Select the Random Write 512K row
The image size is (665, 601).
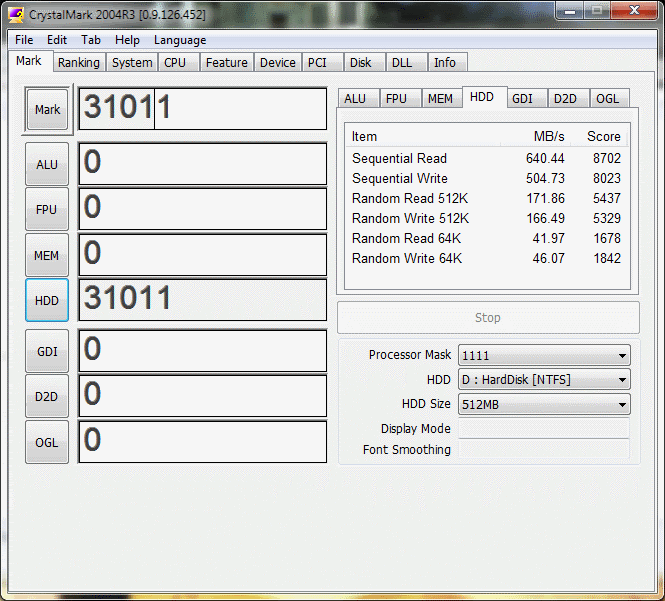tap(487, 218)
